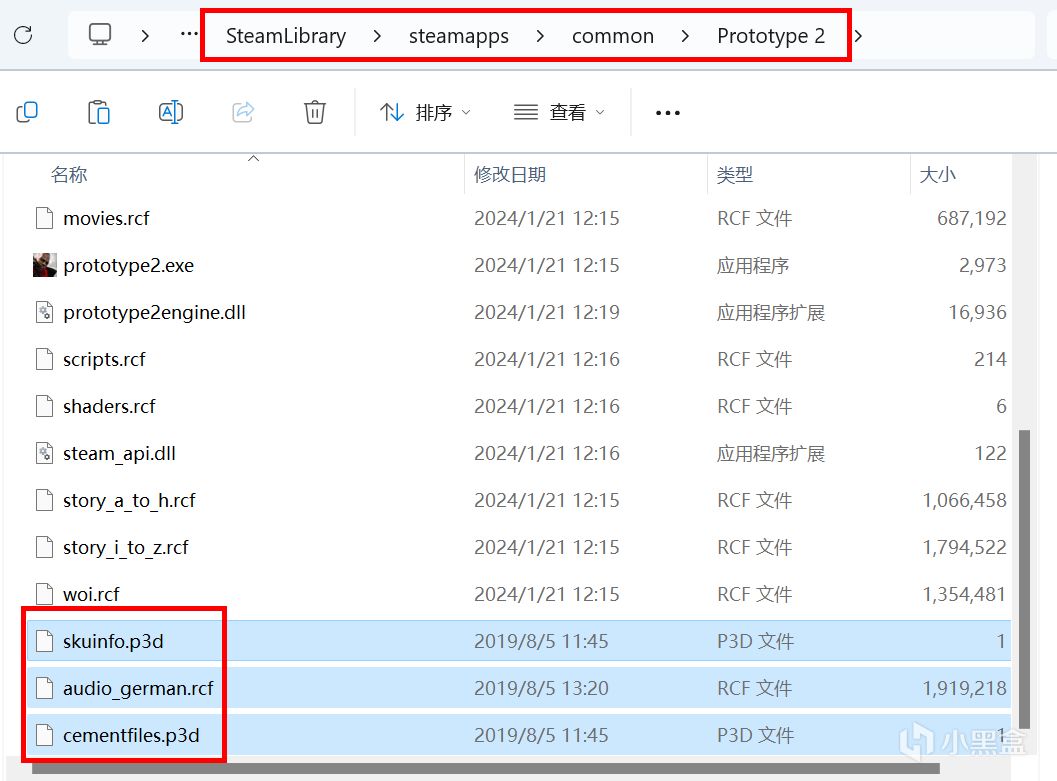Click the P3D 文件 type of skuinfo.p3d

tap(755, 642)
